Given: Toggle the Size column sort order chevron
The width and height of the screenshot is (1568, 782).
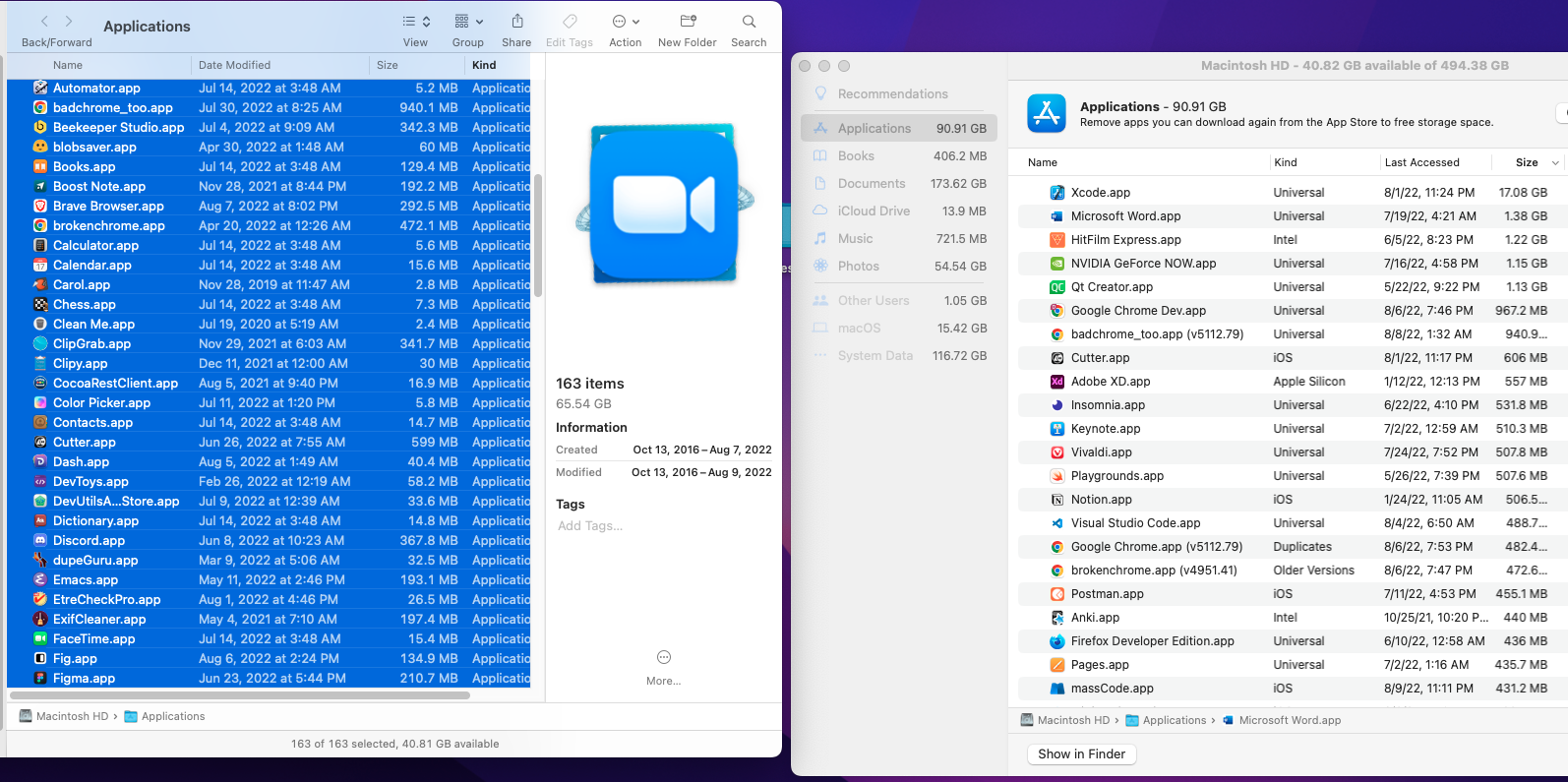Looking at the screenshot, I should [1555, 163].
